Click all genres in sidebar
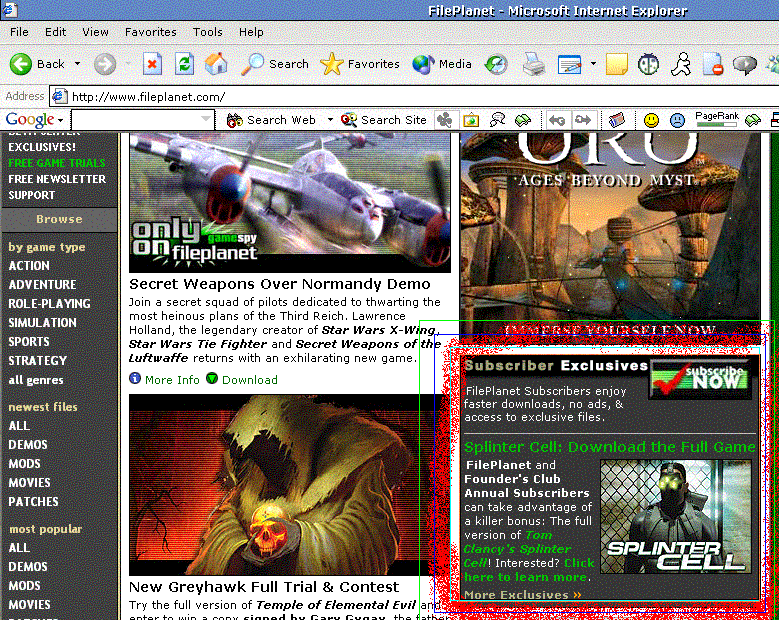The height and width of the screenshot is (620, 779). (x=36, y=380)
